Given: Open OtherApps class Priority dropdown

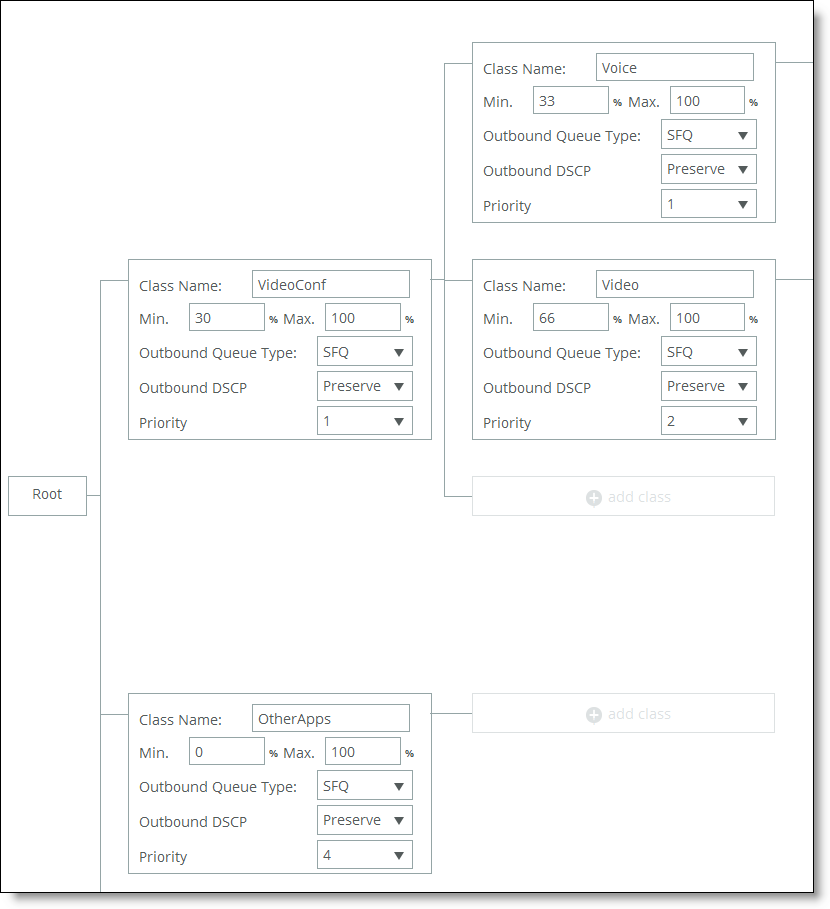Looking at the screenshot, I should 365,855.
